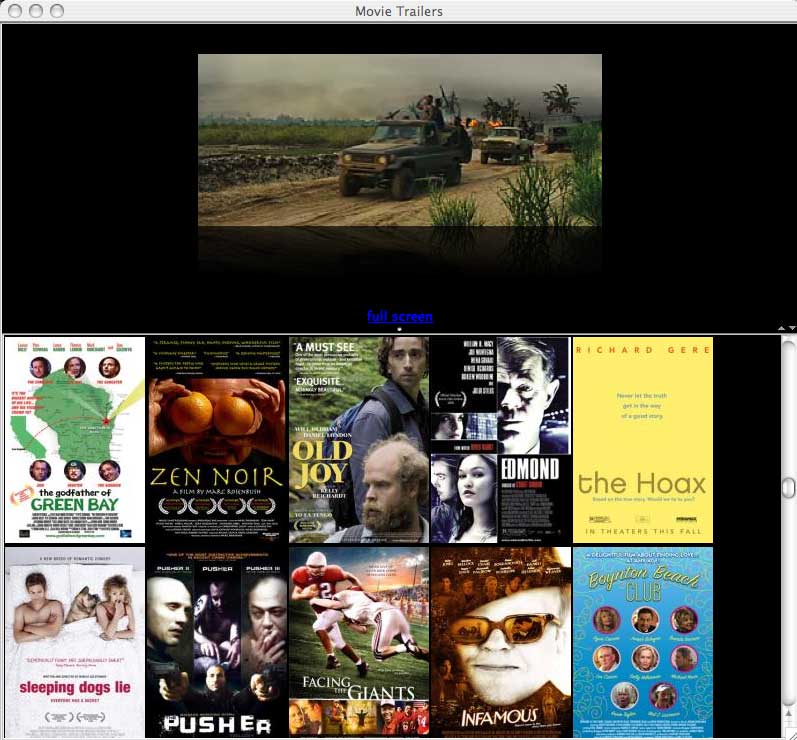Zoom the Movie Trailers window
This screenshot has width=797, height=740.
pyautogui.click(x=57, y=11)
